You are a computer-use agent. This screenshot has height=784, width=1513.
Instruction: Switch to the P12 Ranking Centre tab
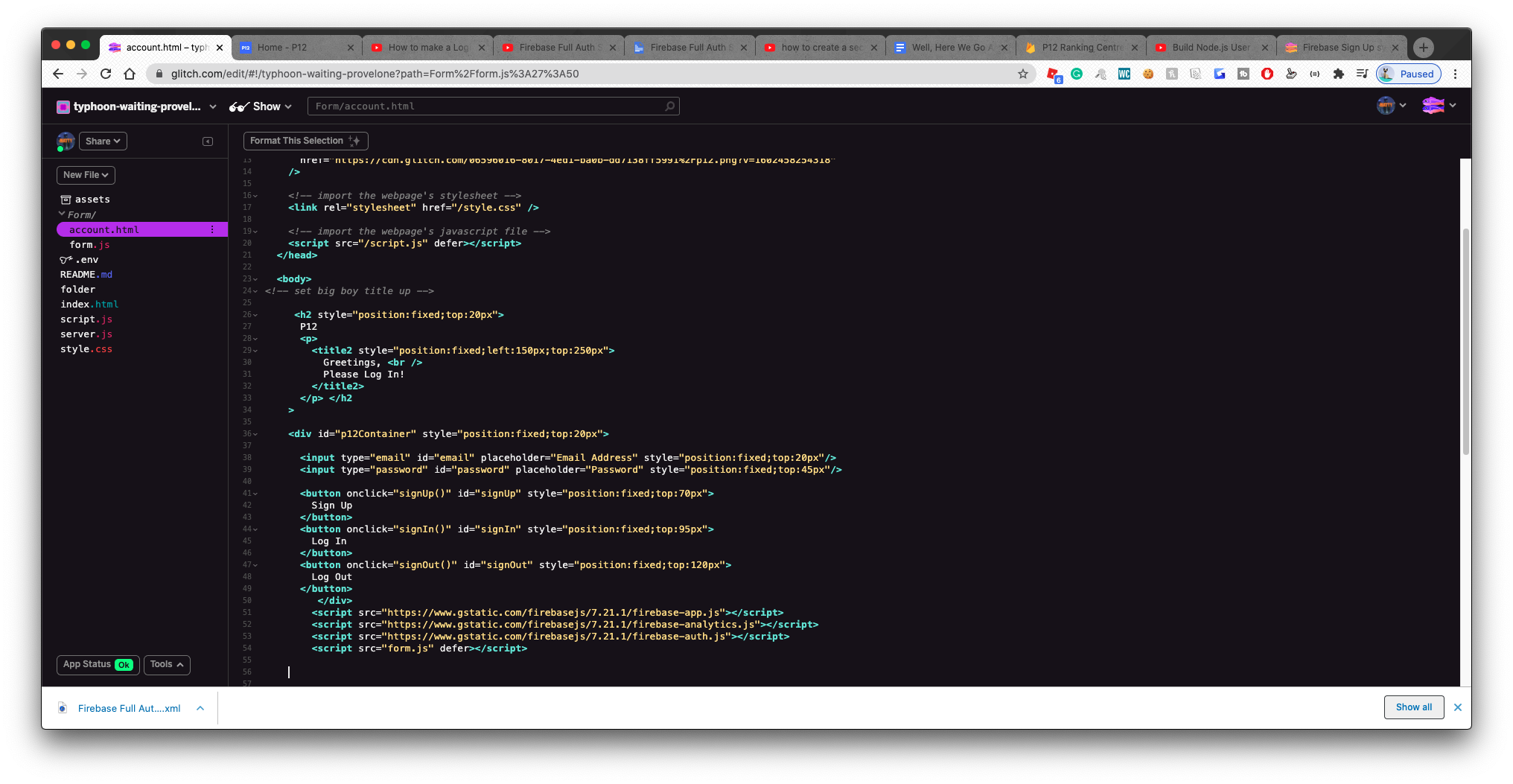[1081, 47]
